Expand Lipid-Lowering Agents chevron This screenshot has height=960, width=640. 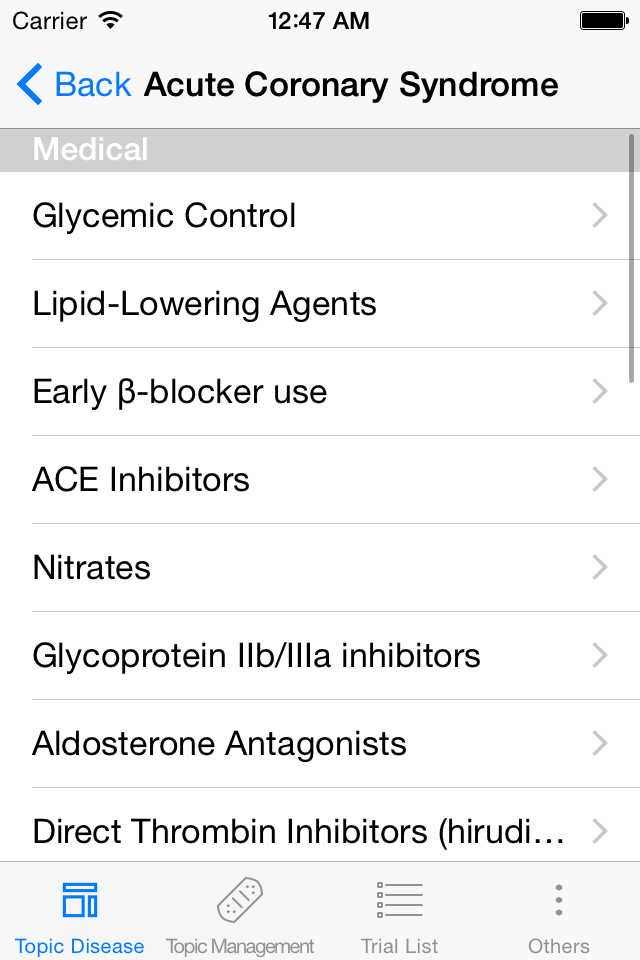pyautogui.click(x=600, y=304)
